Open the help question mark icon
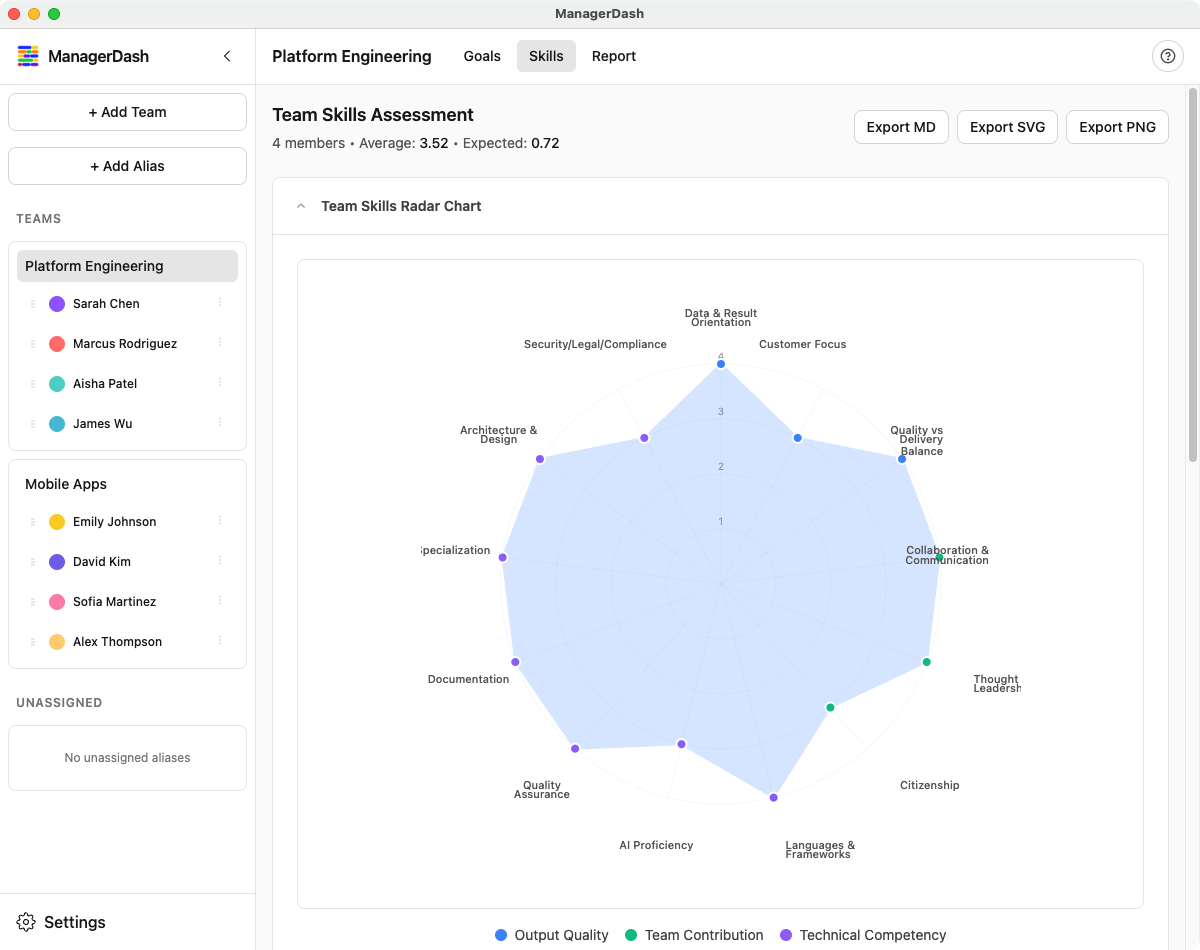The width and height of the screenshot is (1200, 950). click(x=1167, y=56)
